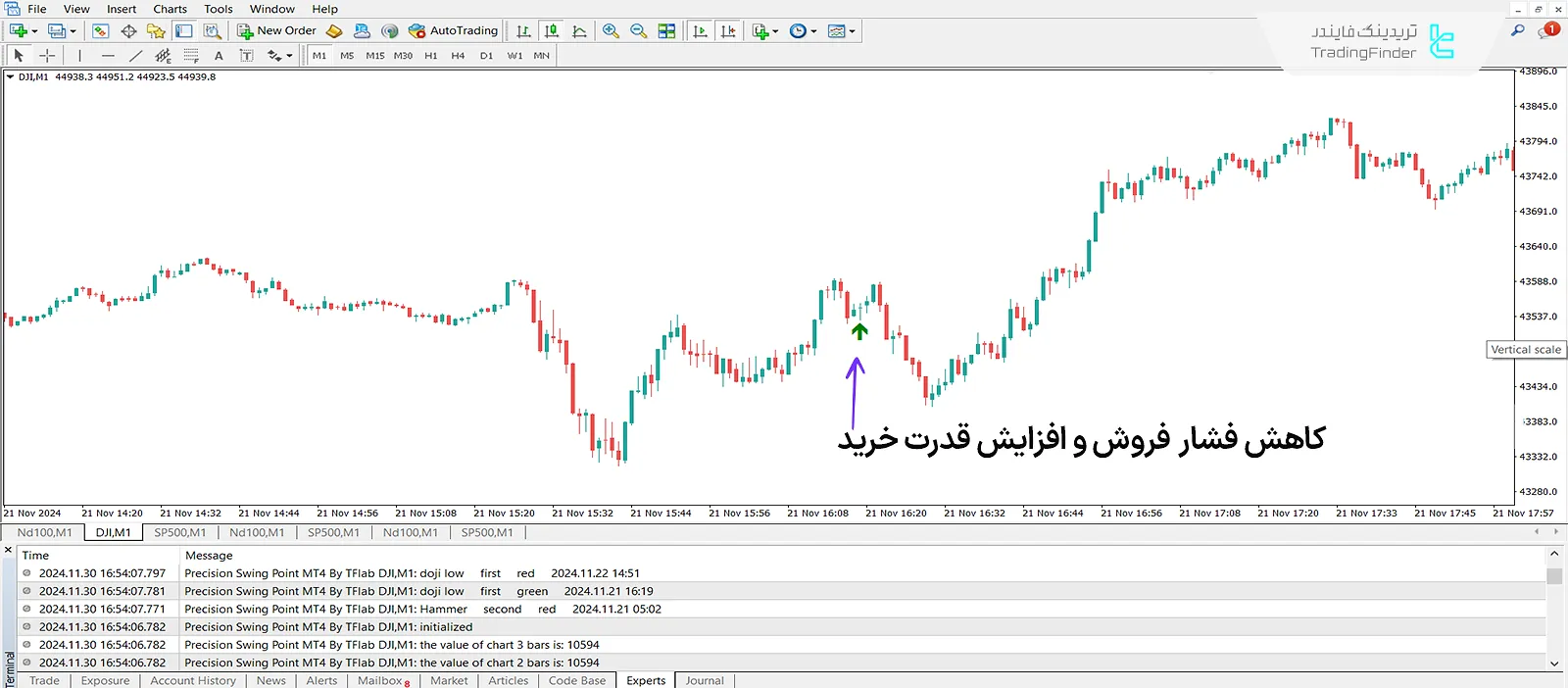Toggle chart auto scroll

(700, 31)
